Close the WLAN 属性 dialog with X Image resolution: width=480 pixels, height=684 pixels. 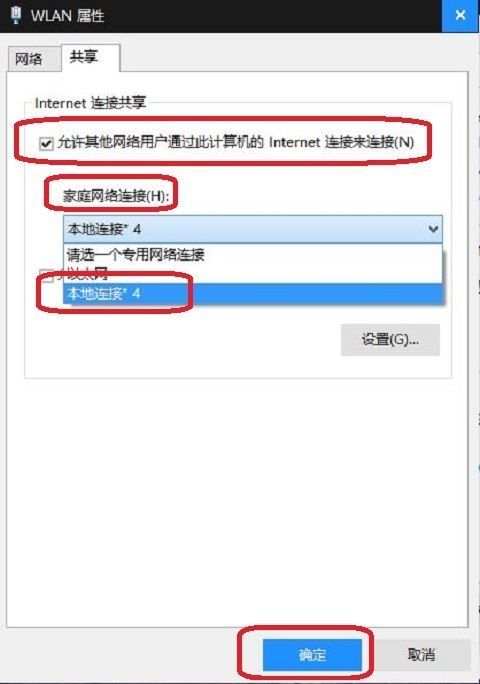pos(460,16)
